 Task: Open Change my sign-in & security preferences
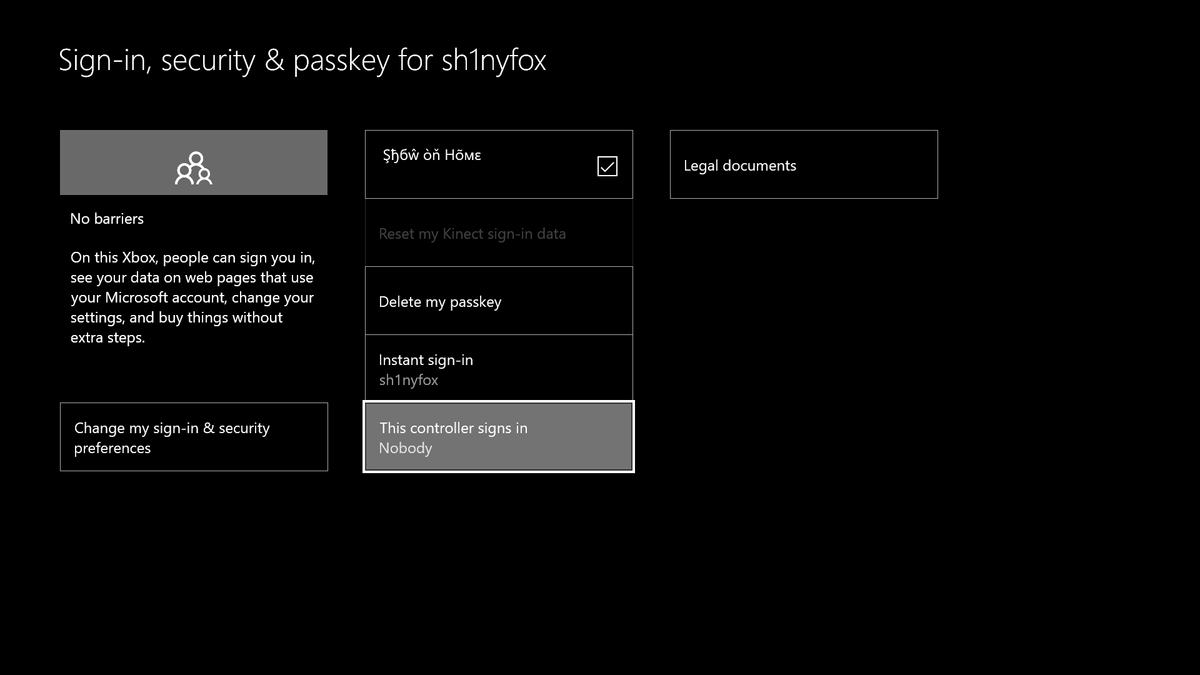193,437
